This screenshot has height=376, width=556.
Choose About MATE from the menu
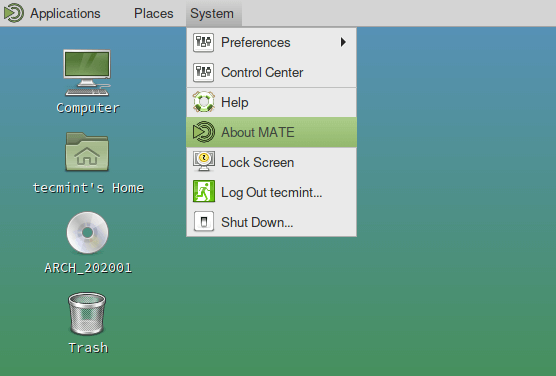click(272, 132)
